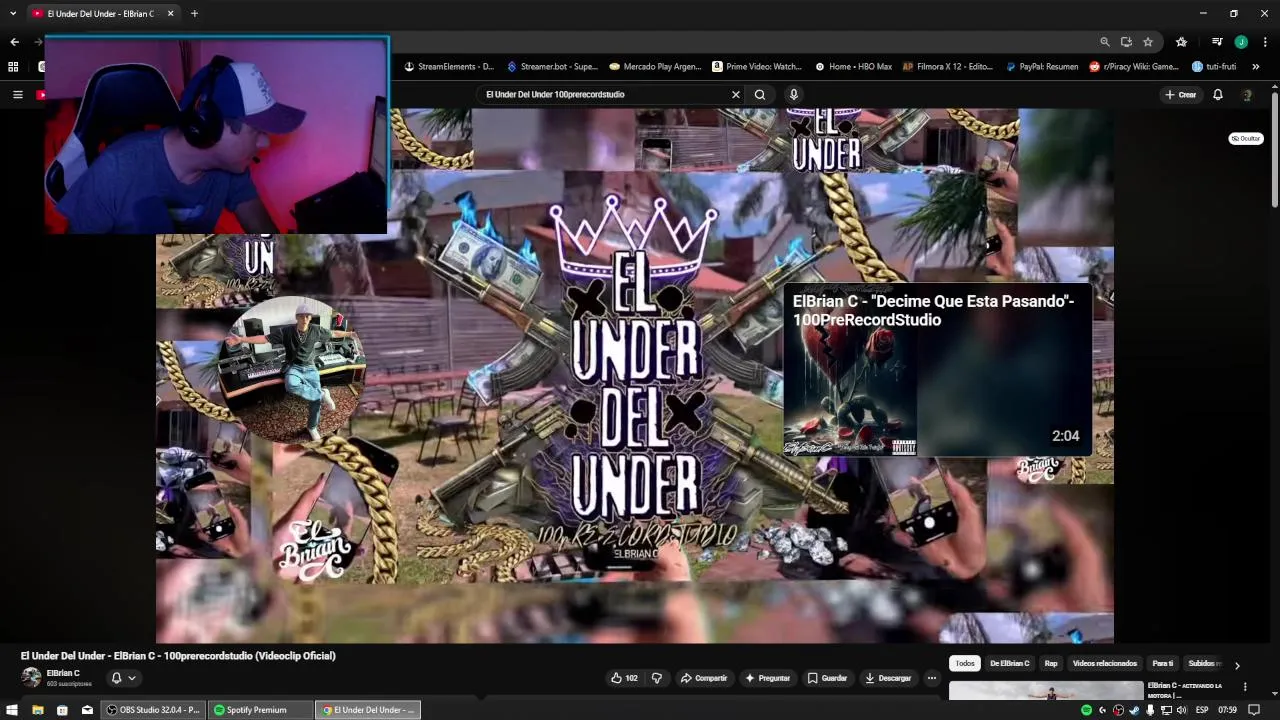The height and width of the screenshot is (720, 1280).
Task: Click the install app icon in address bar
Action: 1126,42
